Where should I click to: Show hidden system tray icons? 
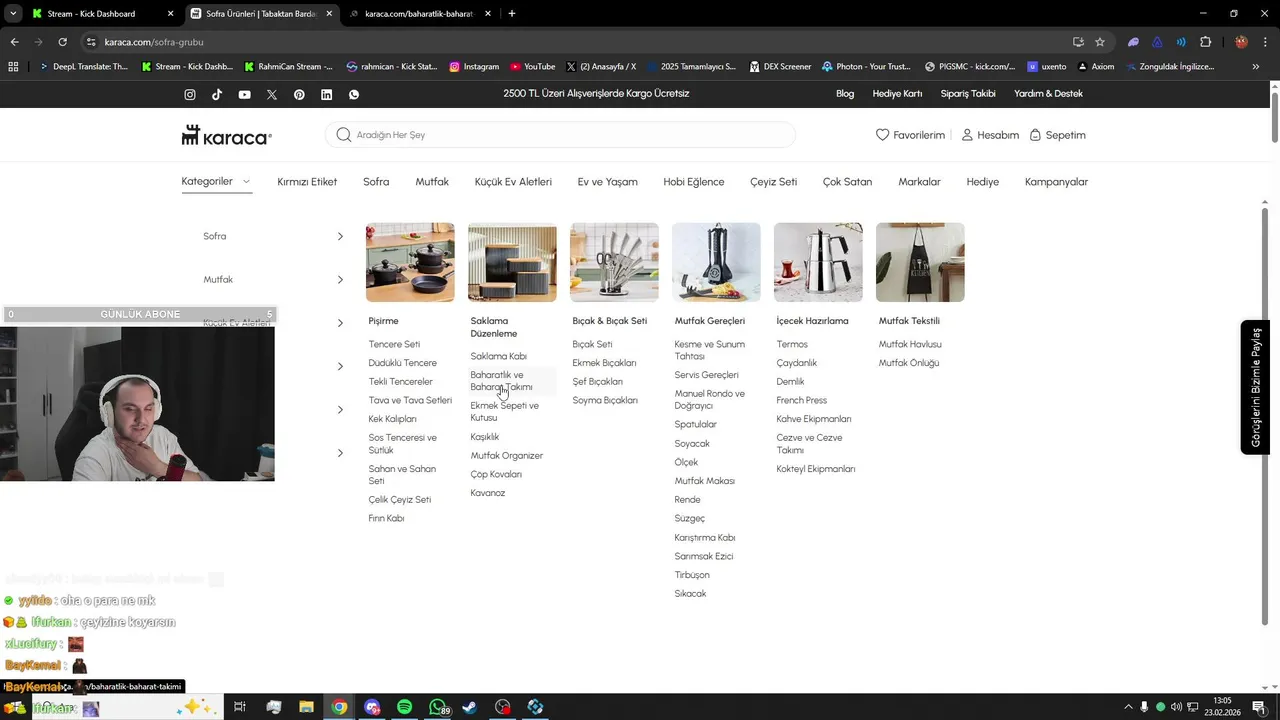coord(1128,707)
